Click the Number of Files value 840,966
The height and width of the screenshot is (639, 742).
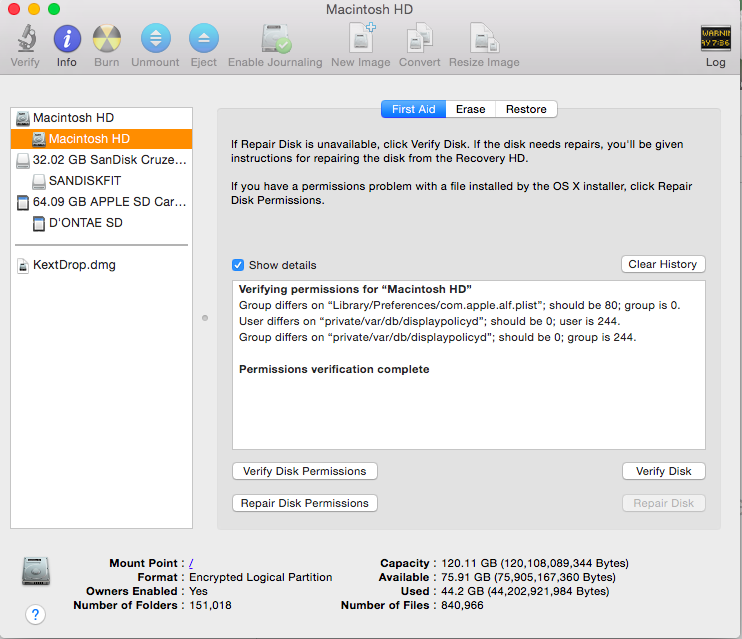click(x=462, y=605)
